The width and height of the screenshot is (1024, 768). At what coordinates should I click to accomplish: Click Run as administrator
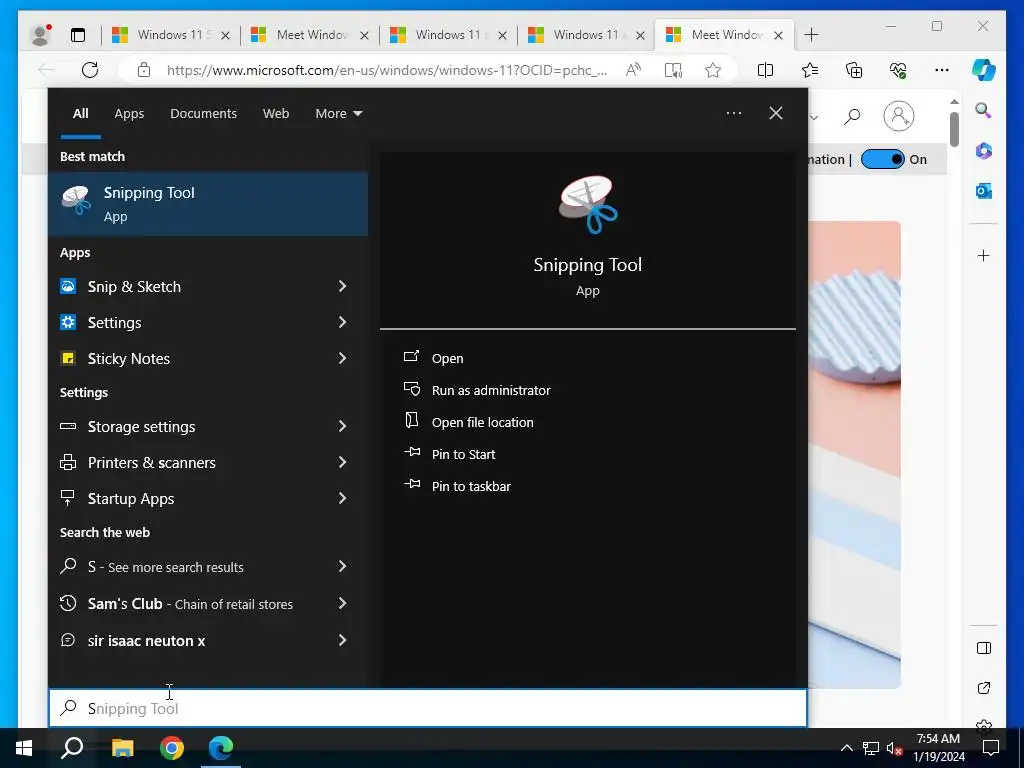491,390
